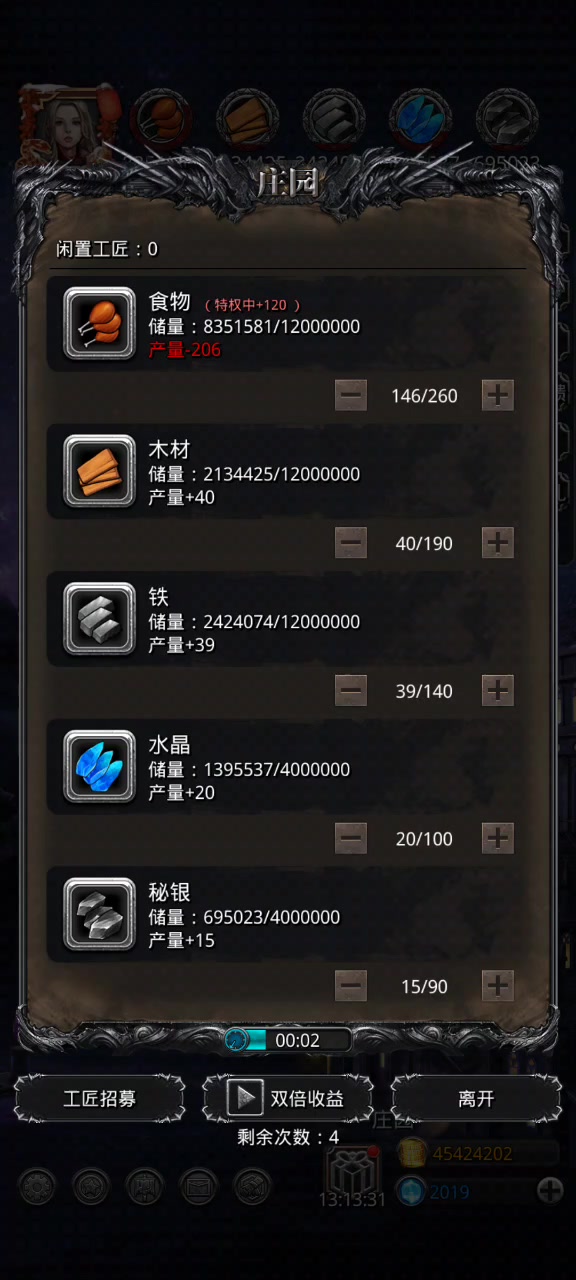The height and width of the screenshot is (1280, 576).
Task: Tap the blue crystal (水晶) icon
Action: (x=99, y=767)
